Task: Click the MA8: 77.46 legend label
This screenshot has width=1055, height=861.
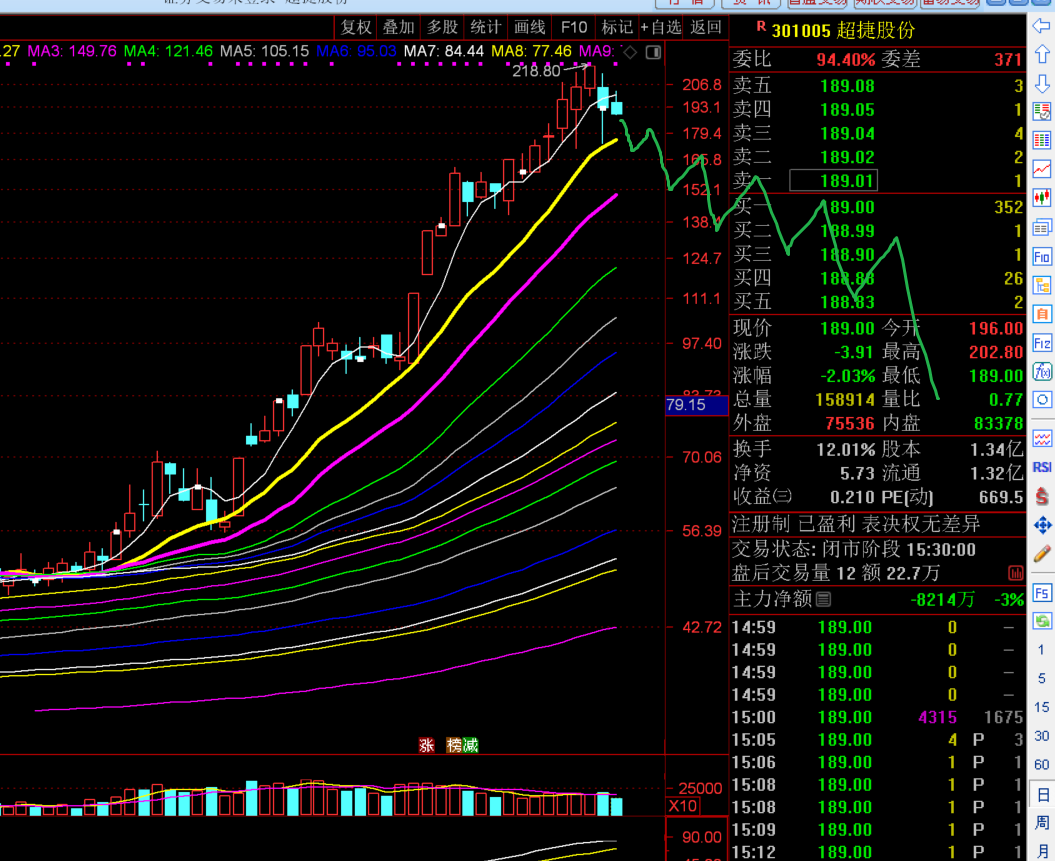Action: point(532,51)
